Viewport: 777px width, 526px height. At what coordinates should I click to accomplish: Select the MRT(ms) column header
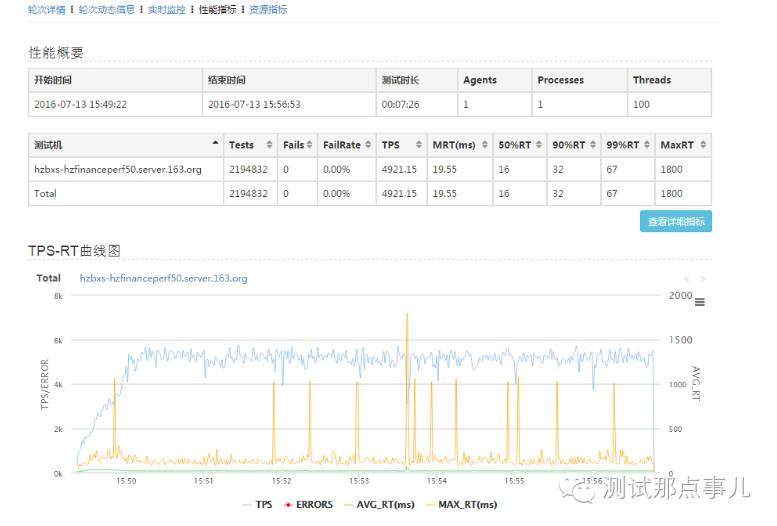tap(460, 145)
